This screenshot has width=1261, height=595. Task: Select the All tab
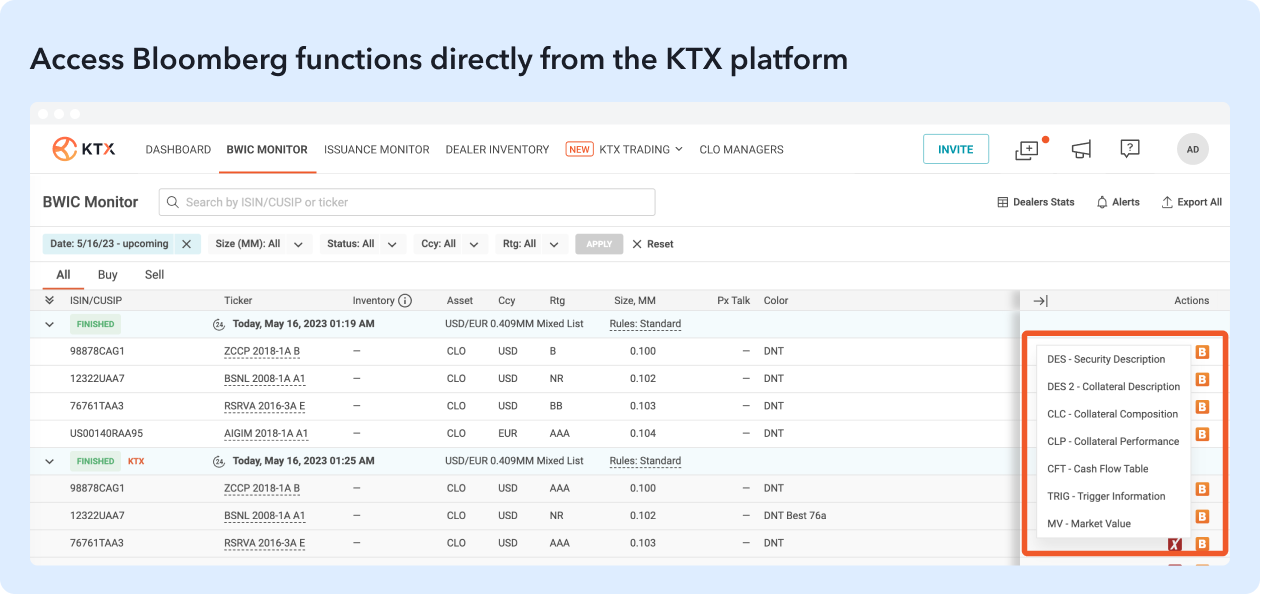coord(63,275)
